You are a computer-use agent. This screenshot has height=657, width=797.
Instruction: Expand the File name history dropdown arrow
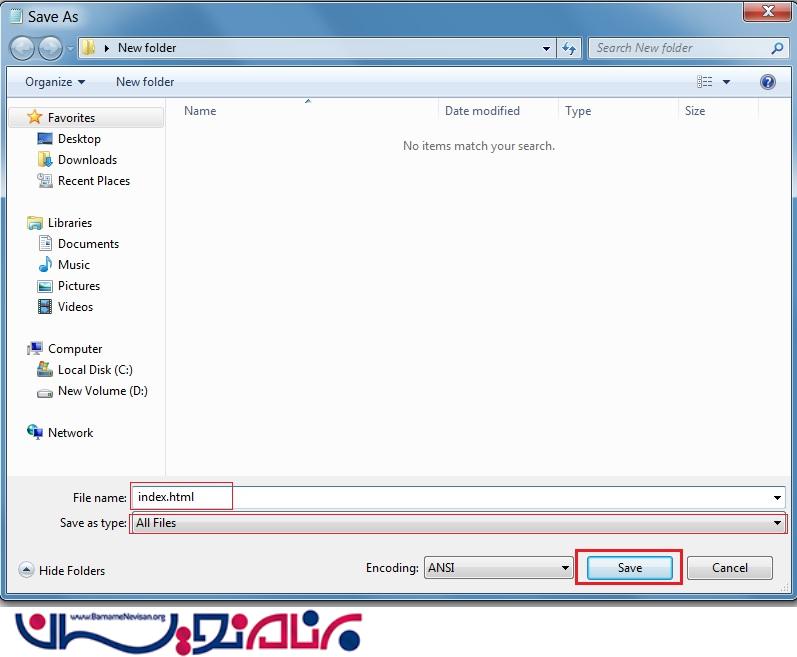click(777, 497)
